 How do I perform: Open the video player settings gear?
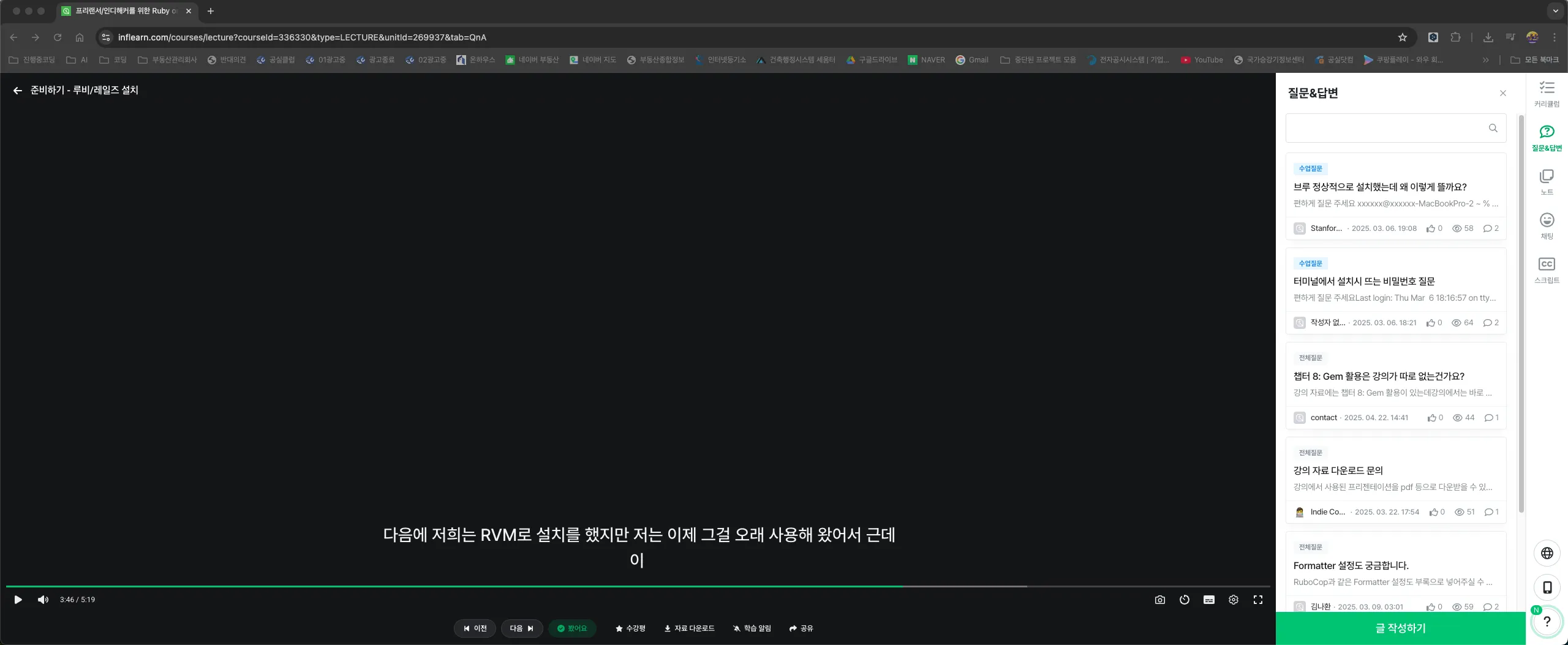coord(1234,600)
